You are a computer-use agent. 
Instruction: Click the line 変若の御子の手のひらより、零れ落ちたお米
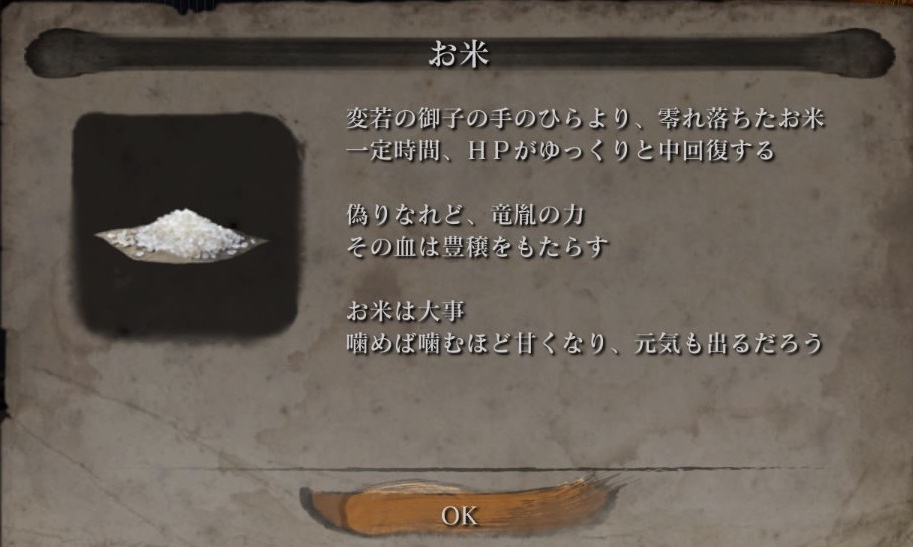coord(585,118)
